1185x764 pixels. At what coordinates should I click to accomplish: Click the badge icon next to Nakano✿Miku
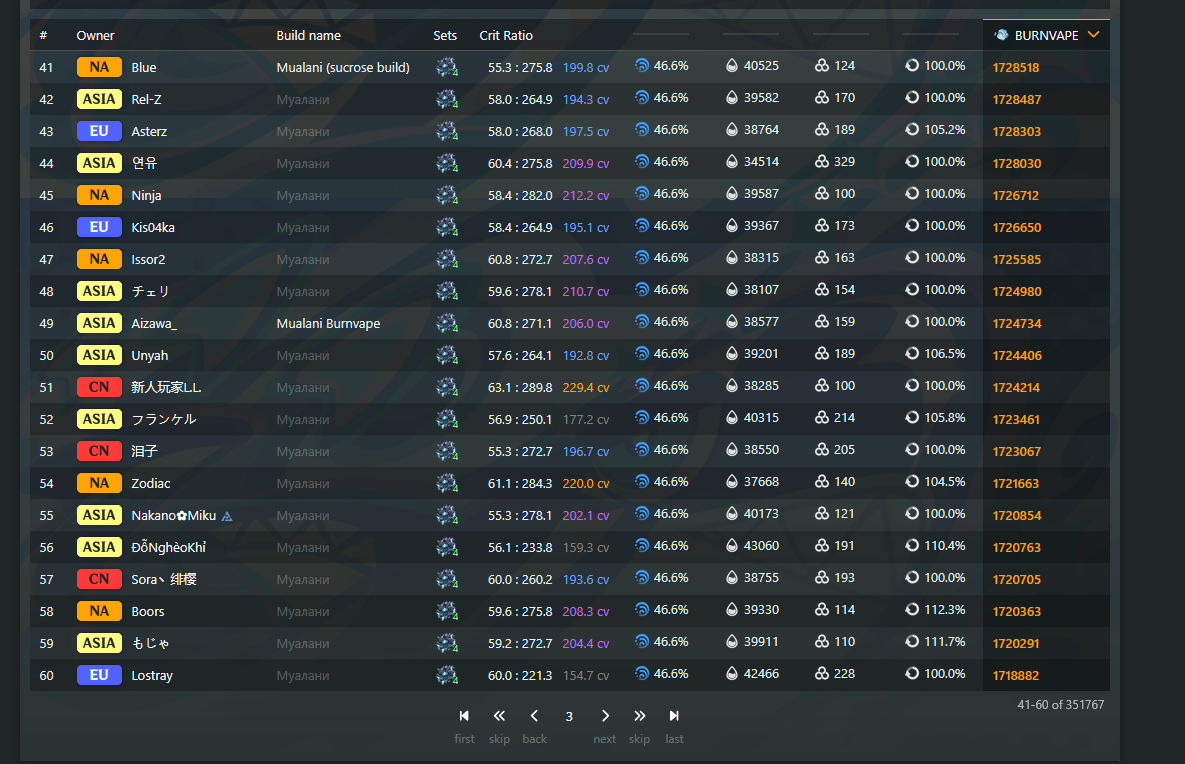(227, 516)
